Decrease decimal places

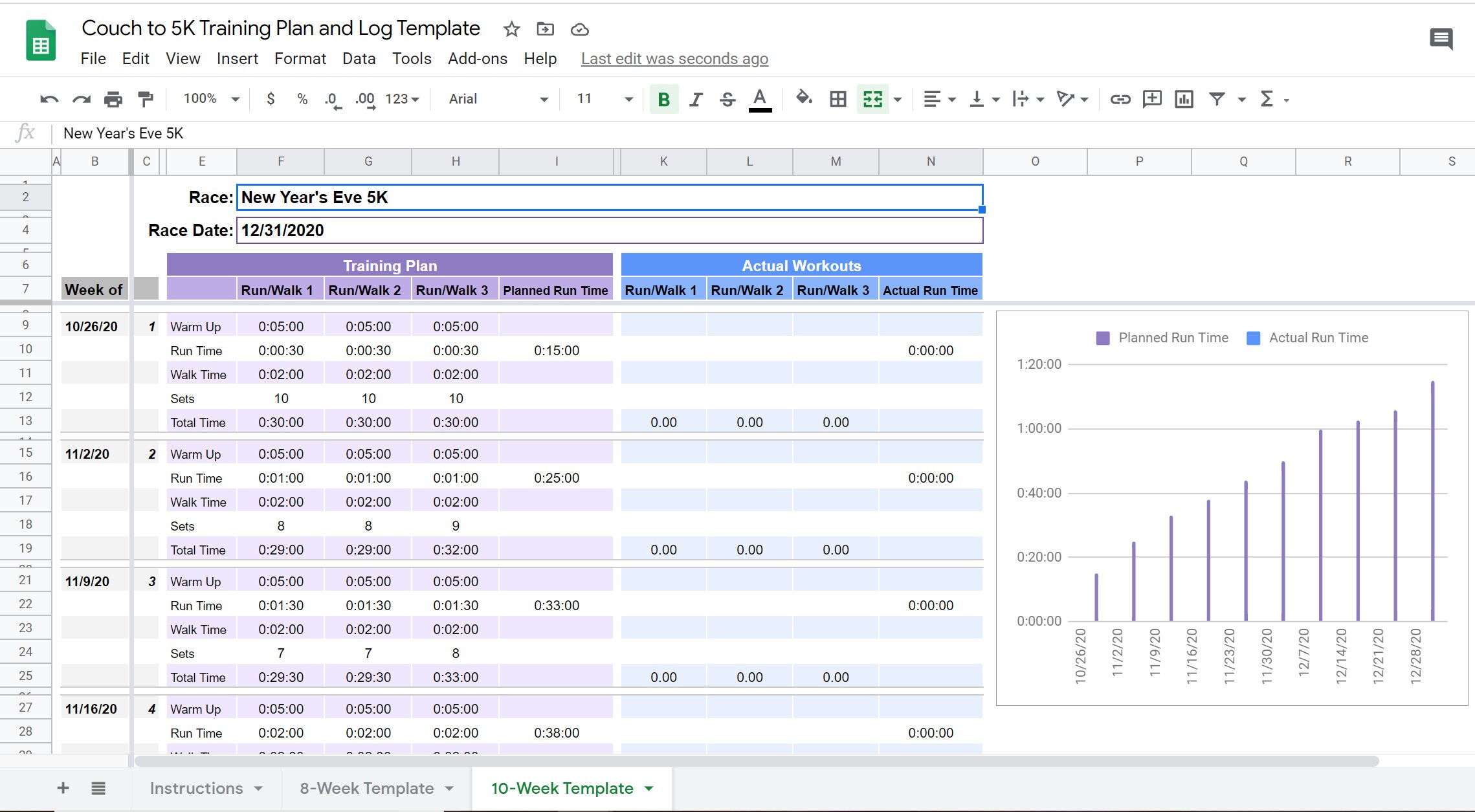click(x=332, y=99)
